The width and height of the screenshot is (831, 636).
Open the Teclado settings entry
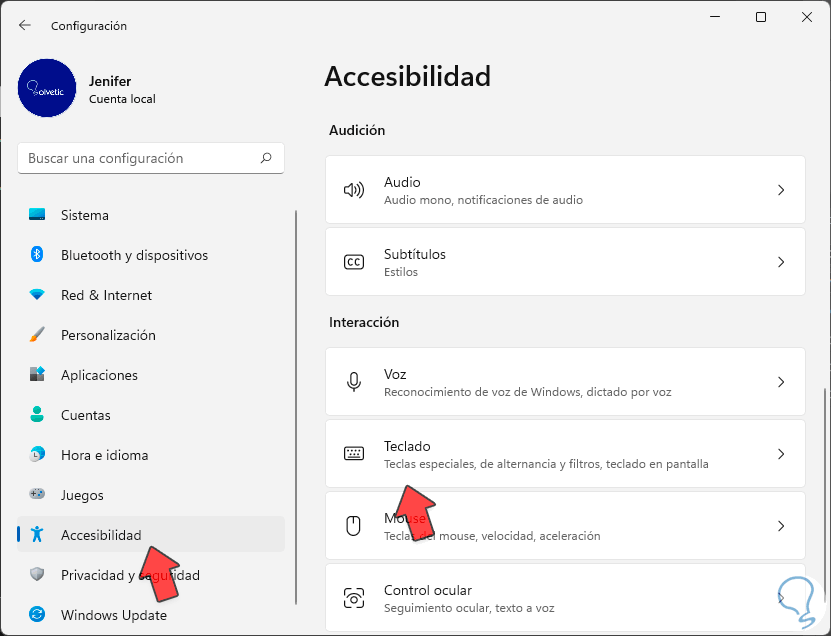coord(565,454)
